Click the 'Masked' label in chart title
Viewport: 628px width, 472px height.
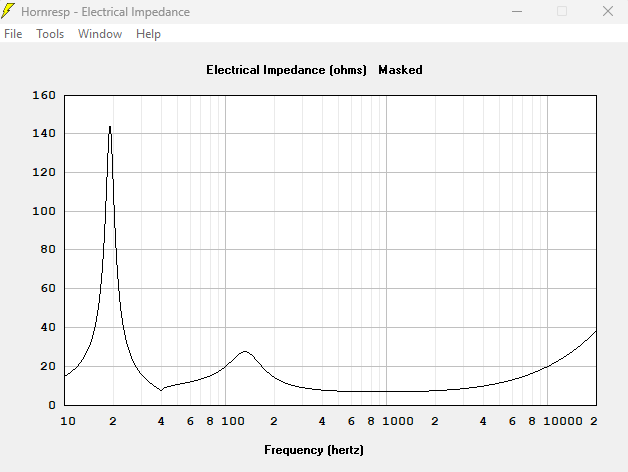(x=400, y=70)
